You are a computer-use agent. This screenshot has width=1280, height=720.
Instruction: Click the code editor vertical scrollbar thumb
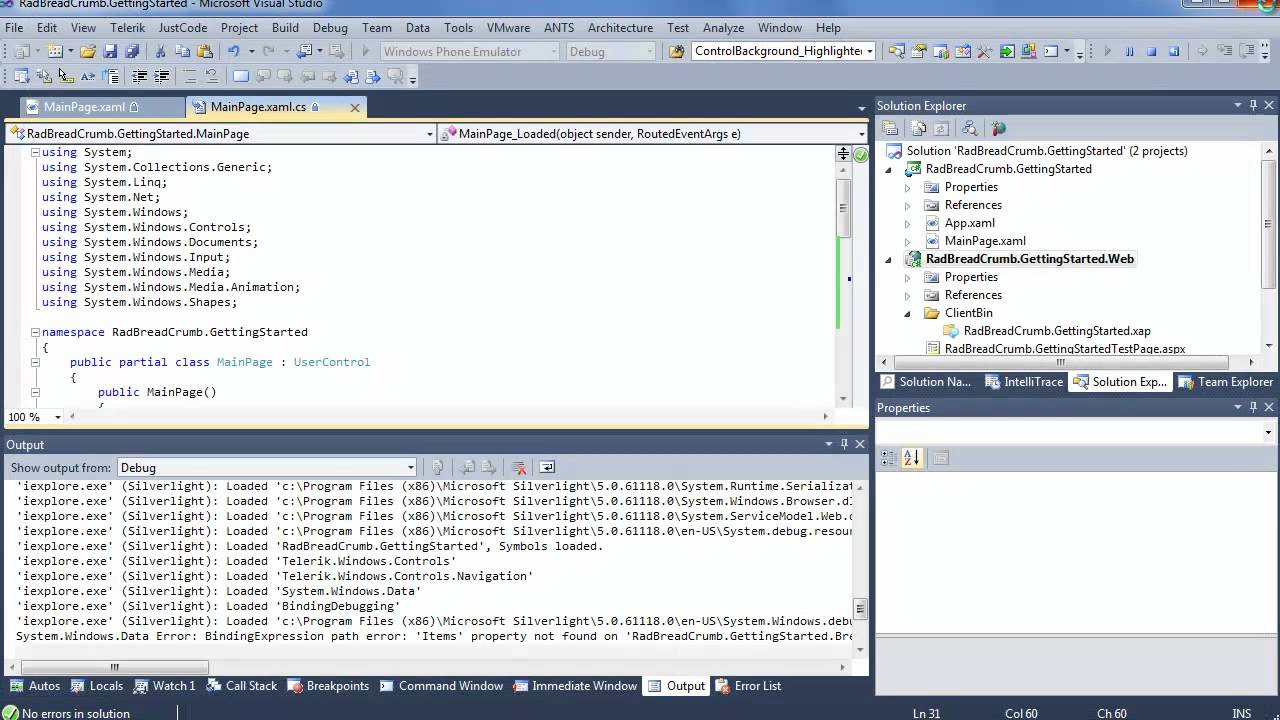(843, 207)
